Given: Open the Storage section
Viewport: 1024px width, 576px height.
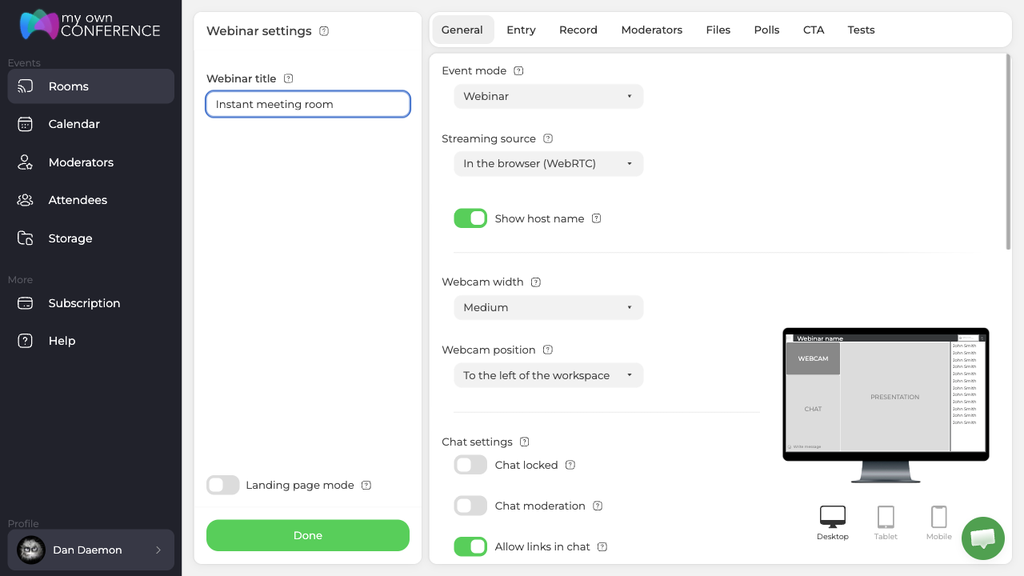Looking at the screenshot, I should pyautogui.click(x=91, y=238).
